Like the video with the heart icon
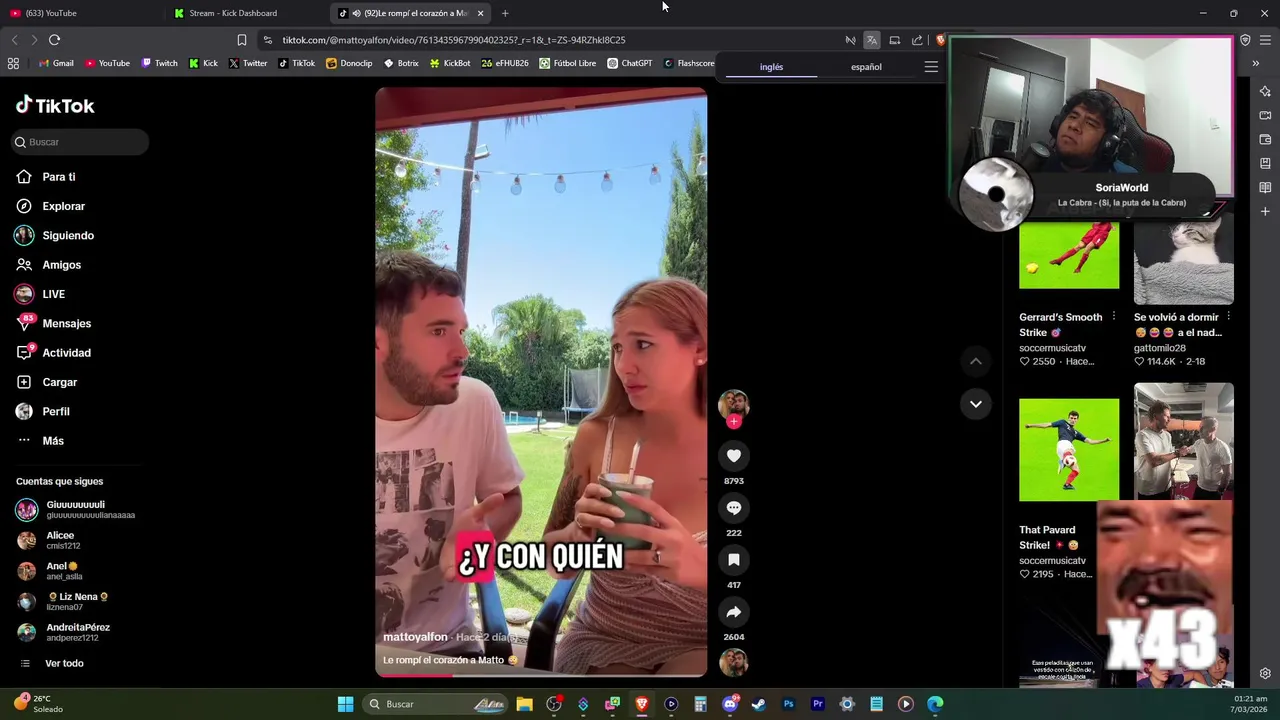Viewport: 1280px width, 720px height. click(734, 456)
